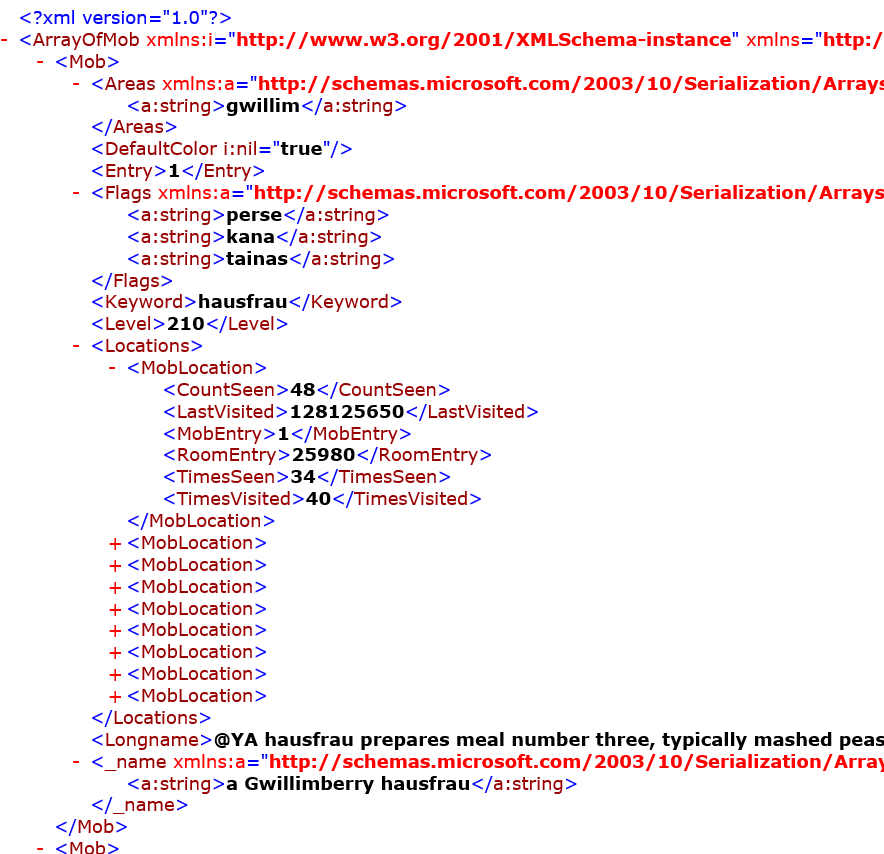This screenshot has width=884, height=854.
Task: Collapse the Areas node
Action: [x=76, y=84]
